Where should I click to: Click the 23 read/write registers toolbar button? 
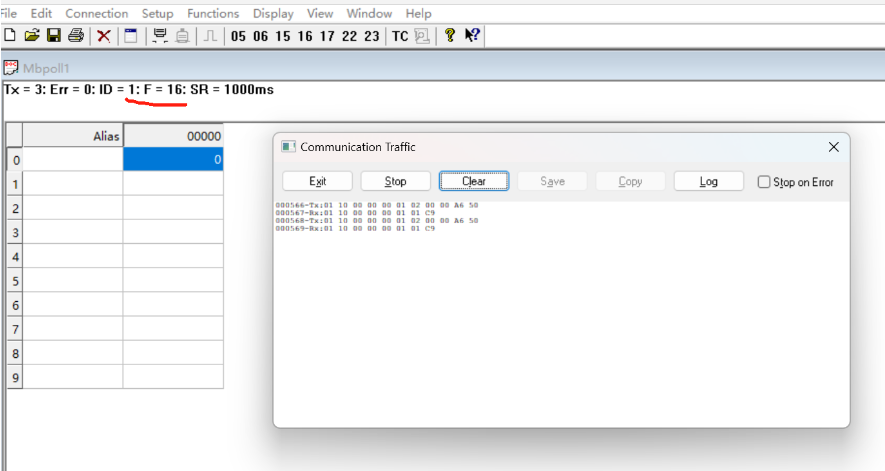(371, 36)
